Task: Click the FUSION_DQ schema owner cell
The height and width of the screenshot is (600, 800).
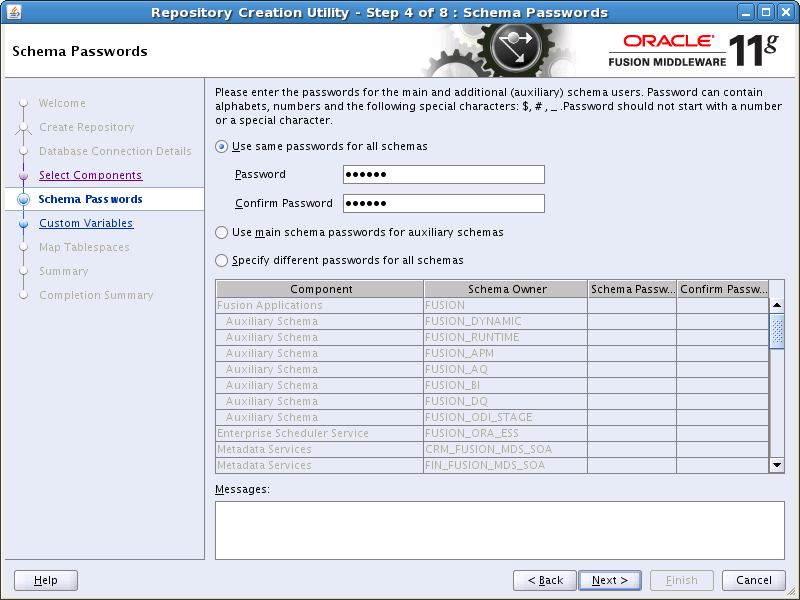Action: pos(506,402)
